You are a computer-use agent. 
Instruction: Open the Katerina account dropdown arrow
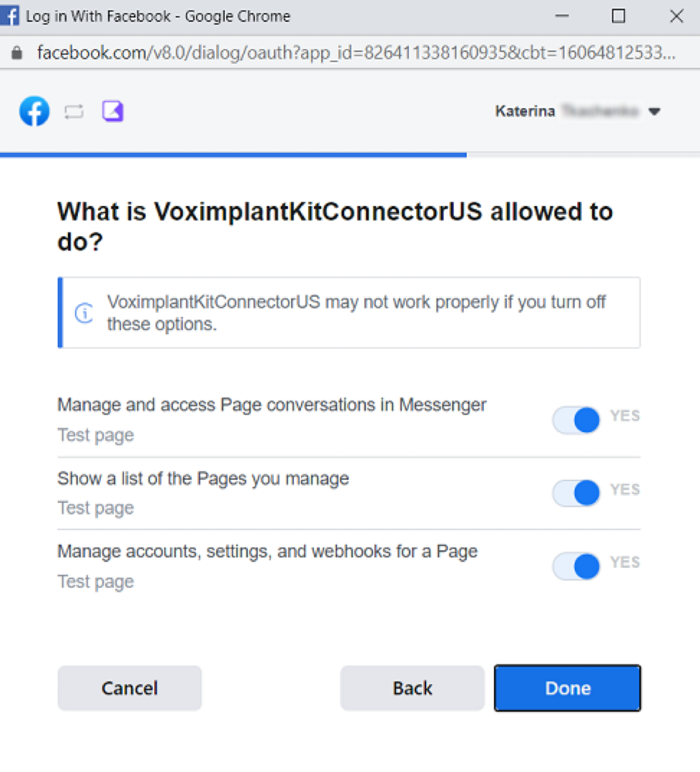coord(654,112)
